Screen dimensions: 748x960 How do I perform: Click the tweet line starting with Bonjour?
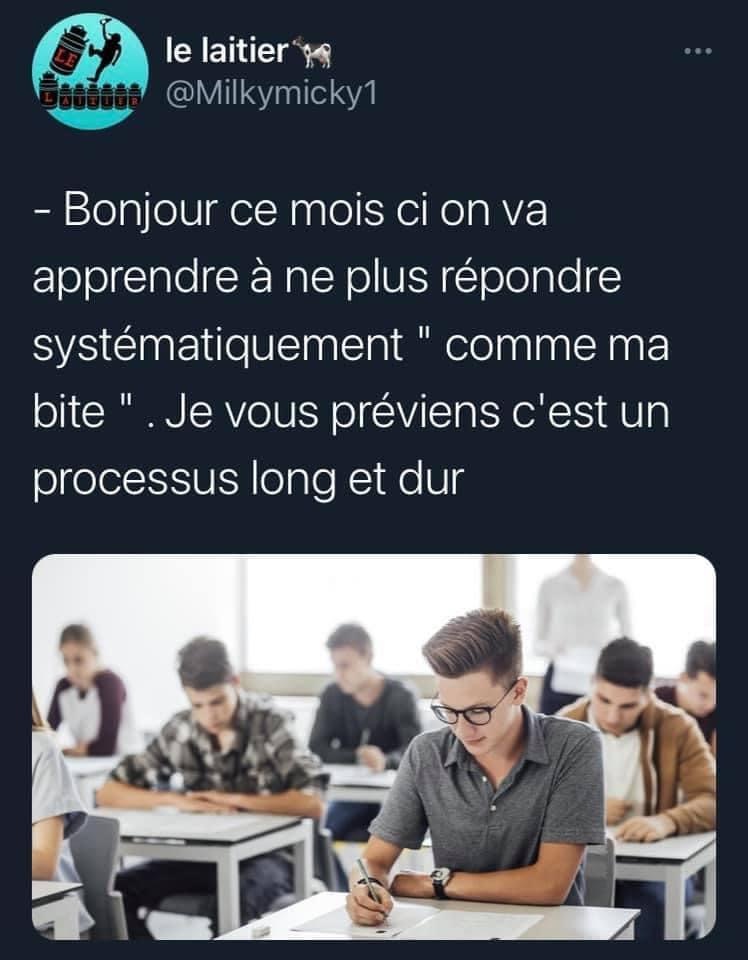291,209
